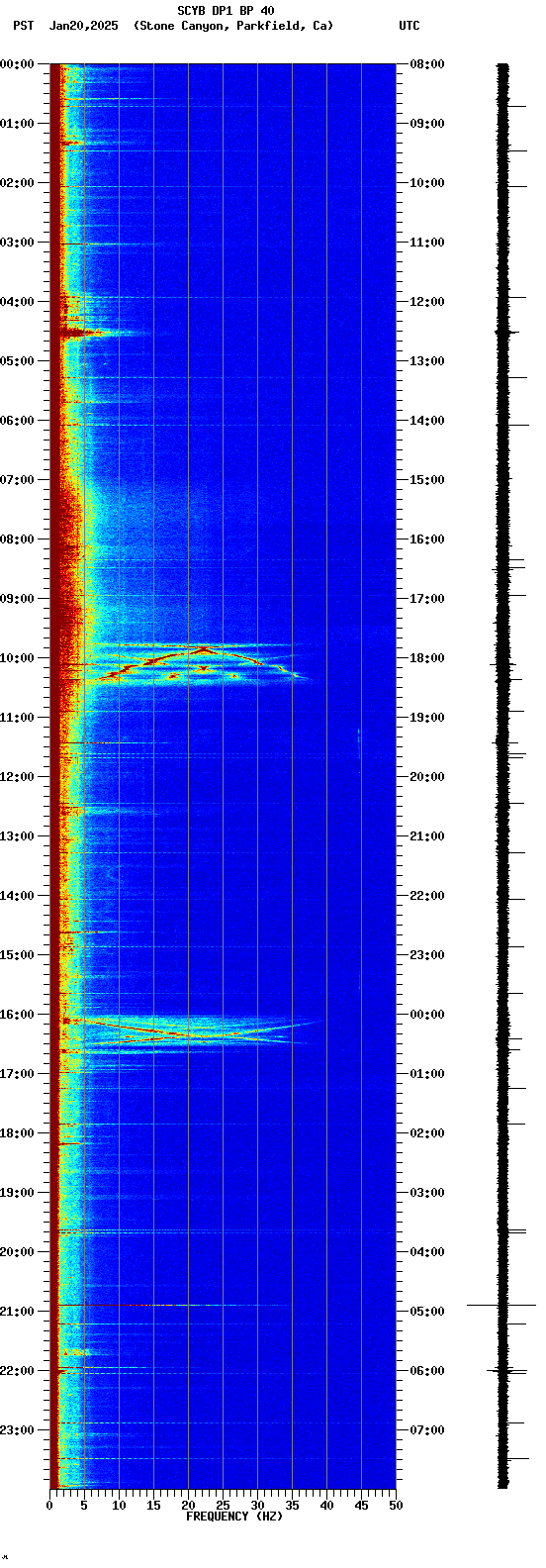Click the 19:00 label on PST axis
546x1568 pixels.
(x=17, y=1193)
